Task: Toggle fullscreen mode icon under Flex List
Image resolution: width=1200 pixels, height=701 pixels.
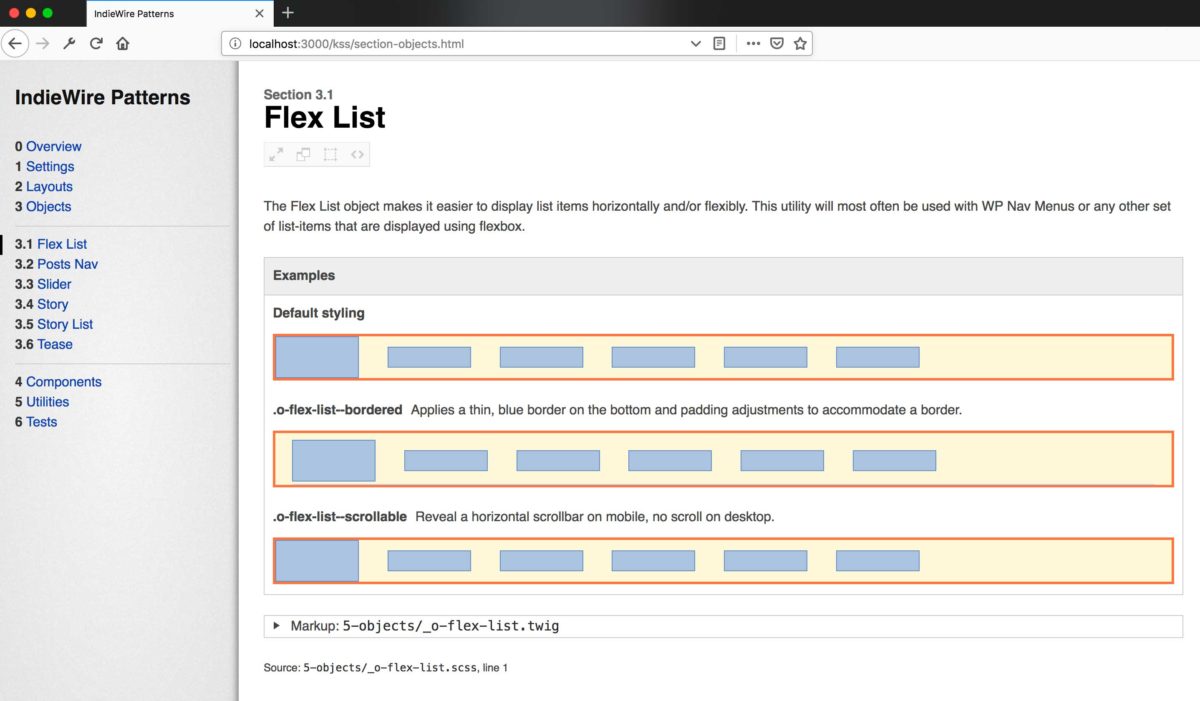Action: (276, 154)
